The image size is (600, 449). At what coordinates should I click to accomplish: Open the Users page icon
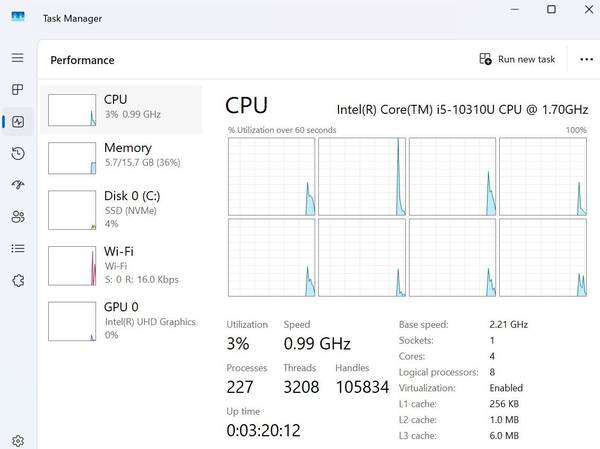click(18, 217)
